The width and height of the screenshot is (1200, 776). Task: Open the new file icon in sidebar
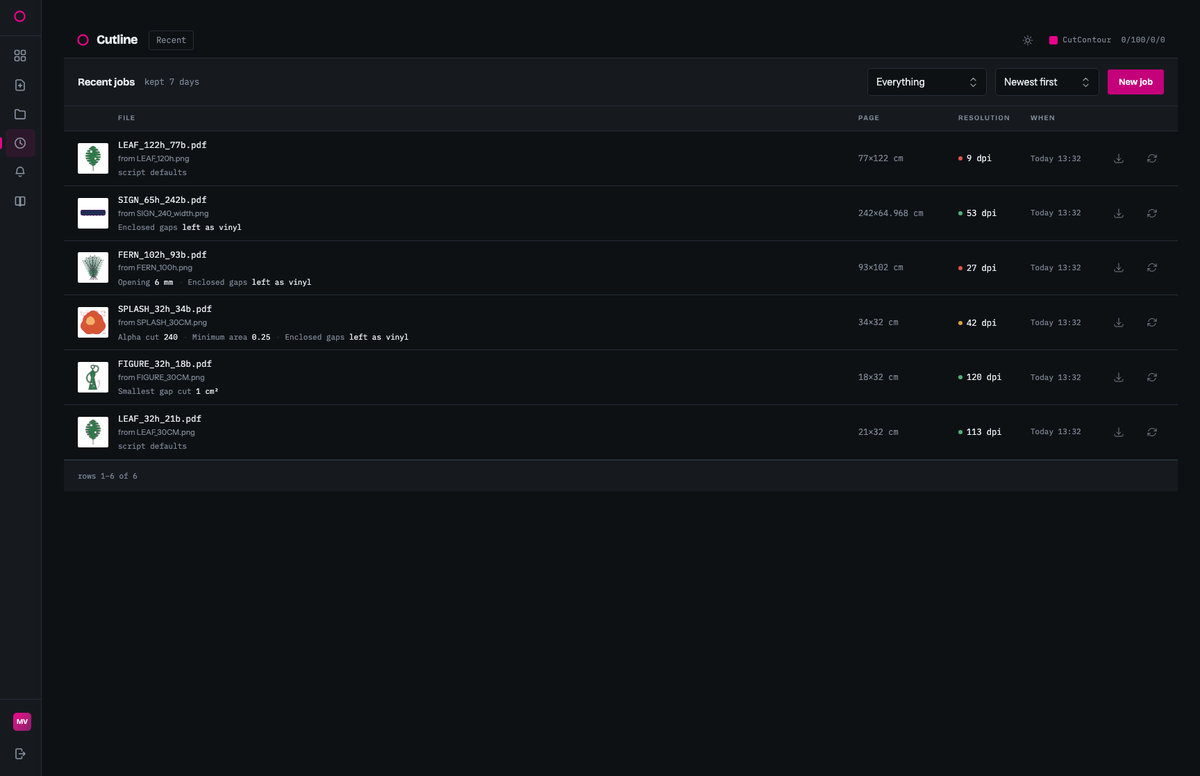[20, 85]
